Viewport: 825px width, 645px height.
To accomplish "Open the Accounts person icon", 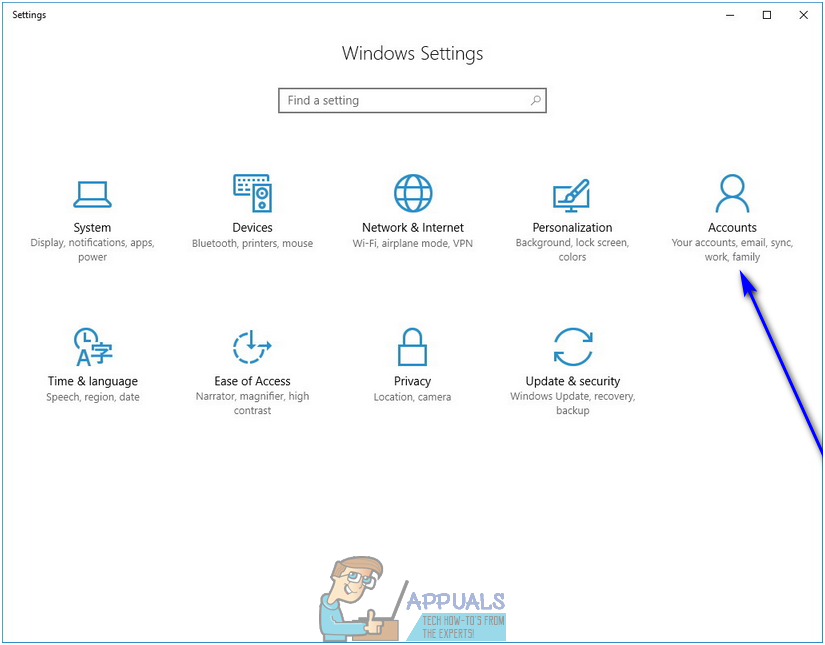I will 732,193.
